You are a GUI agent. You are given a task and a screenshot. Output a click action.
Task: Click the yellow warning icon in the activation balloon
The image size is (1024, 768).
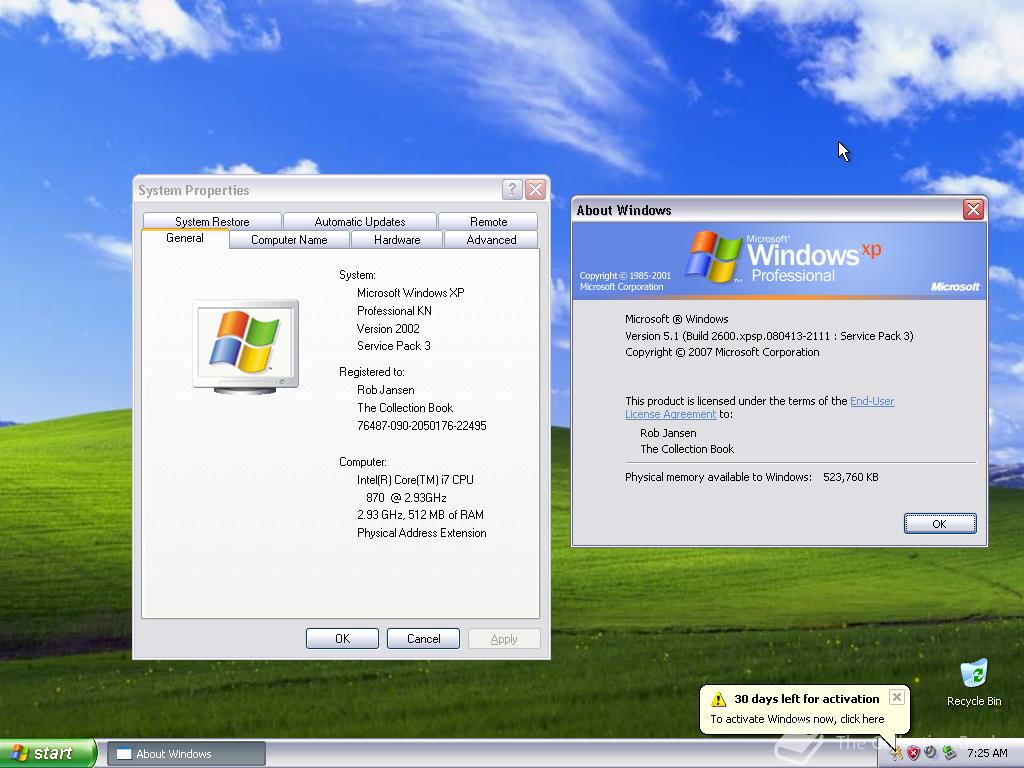718,699
